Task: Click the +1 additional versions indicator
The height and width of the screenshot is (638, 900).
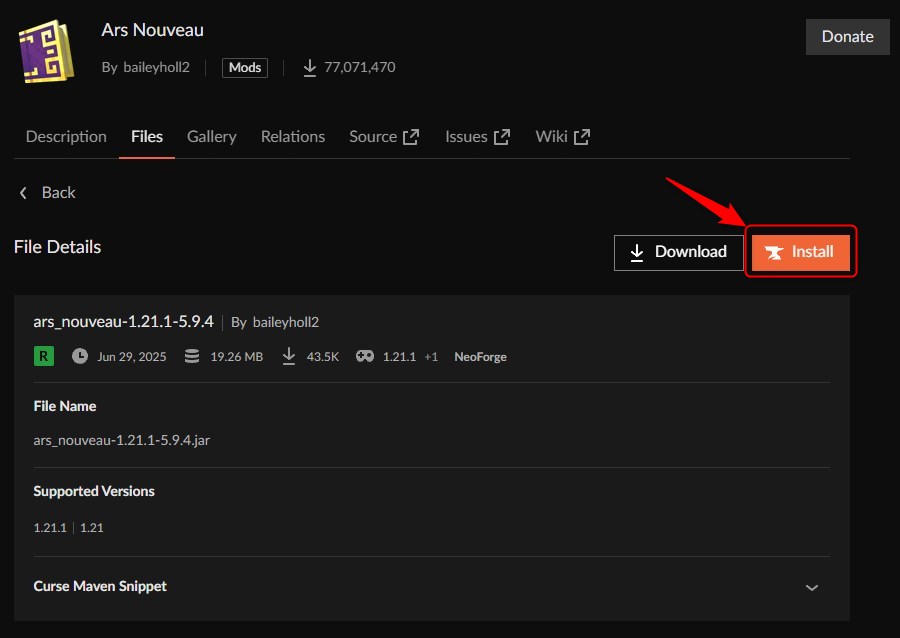Action: [x=431, y=357]
